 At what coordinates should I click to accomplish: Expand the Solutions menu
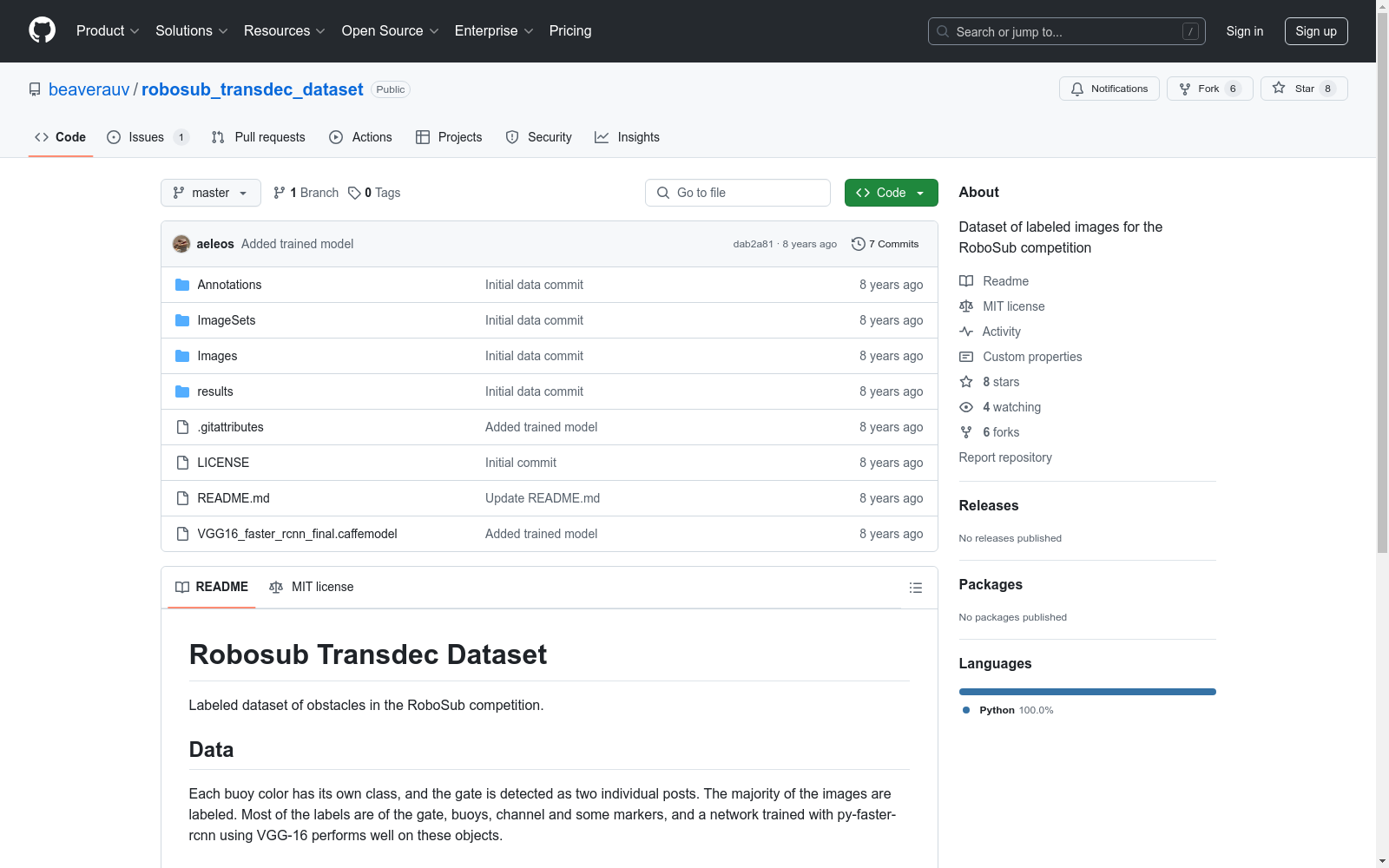coord(192,31)
